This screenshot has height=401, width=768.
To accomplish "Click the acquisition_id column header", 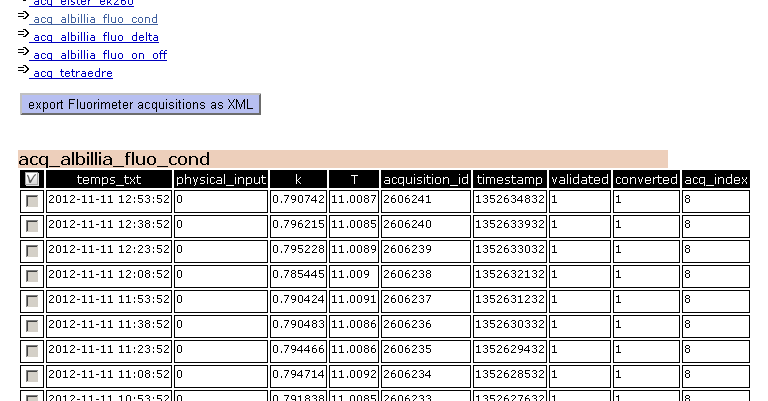I will pyautogui.click(x=426, y=179).
